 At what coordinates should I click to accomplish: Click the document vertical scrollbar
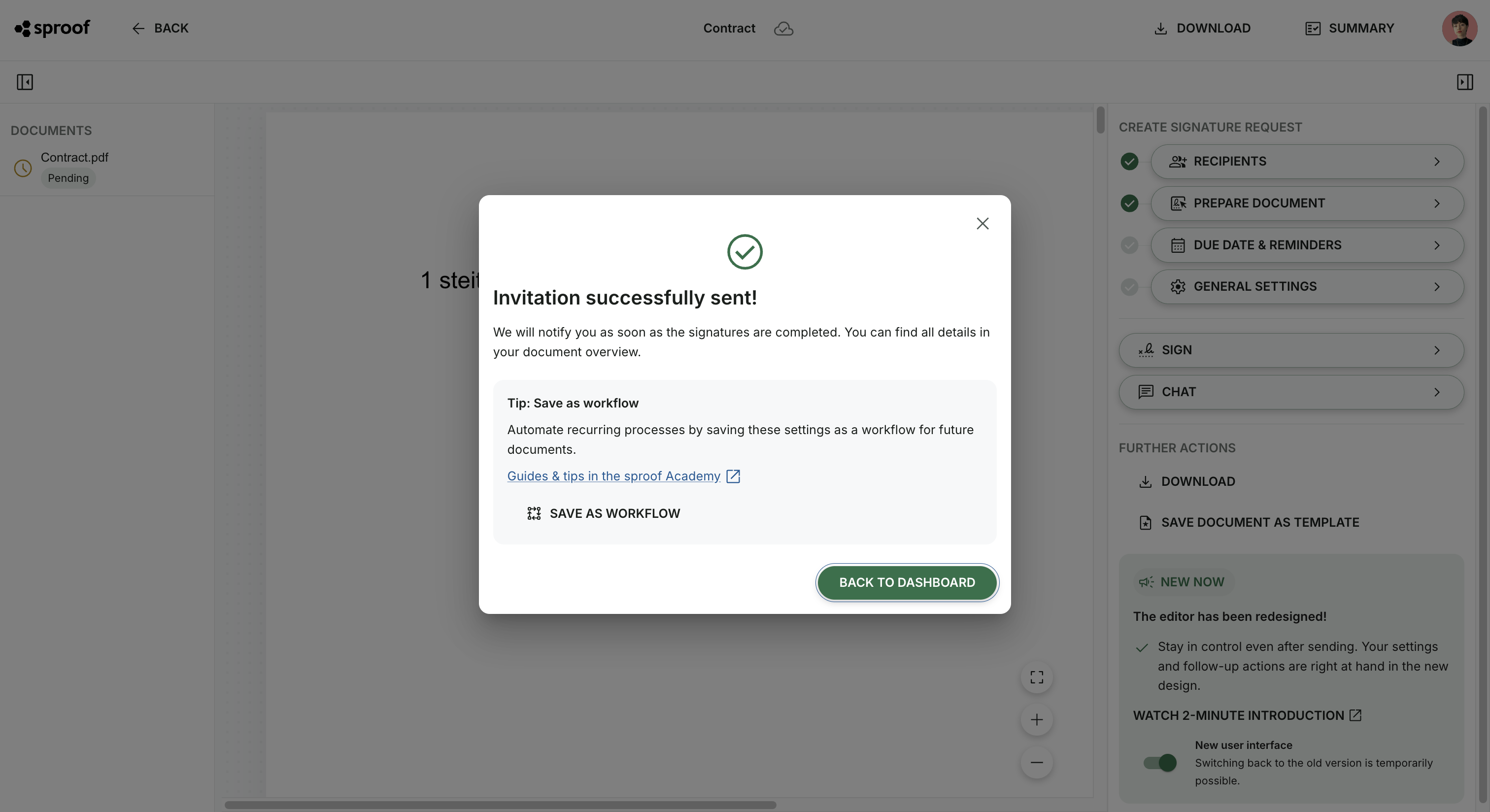(1100, 120)
